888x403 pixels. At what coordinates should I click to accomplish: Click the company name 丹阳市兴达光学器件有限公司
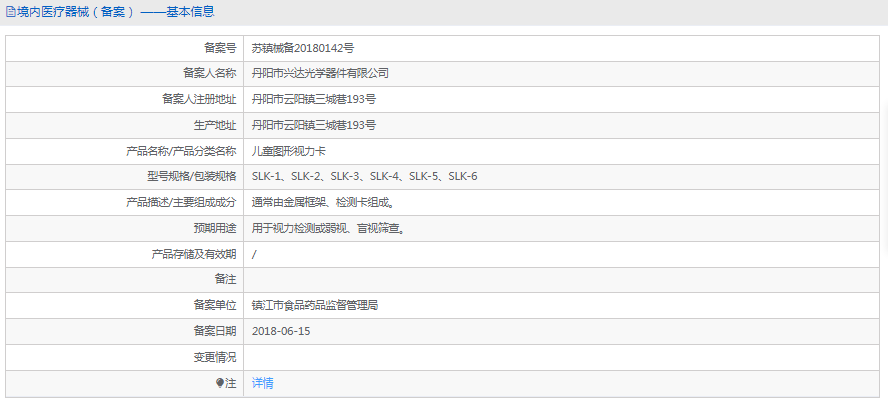coord(320,73)
